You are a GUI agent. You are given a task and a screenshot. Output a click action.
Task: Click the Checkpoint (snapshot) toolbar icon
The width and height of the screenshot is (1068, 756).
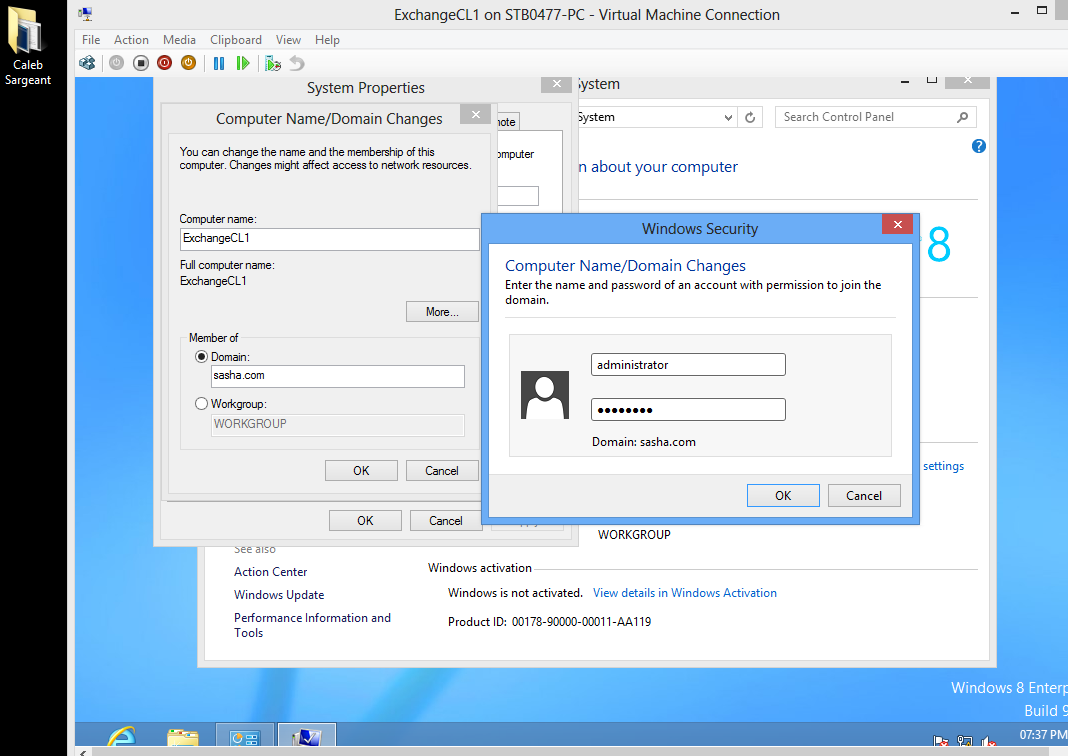pos(272,63)
